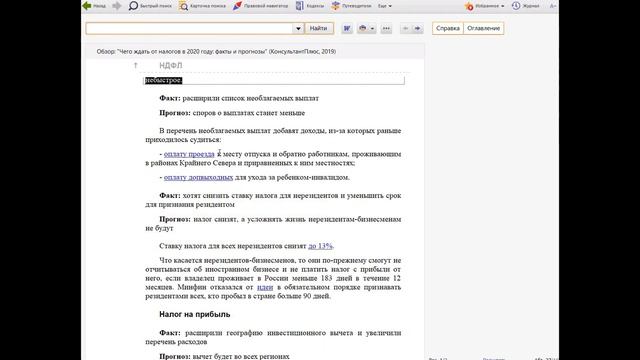640x360 pixels.
Task: Open link 'оплату допвыходных'
Action: tap(198, 177)
